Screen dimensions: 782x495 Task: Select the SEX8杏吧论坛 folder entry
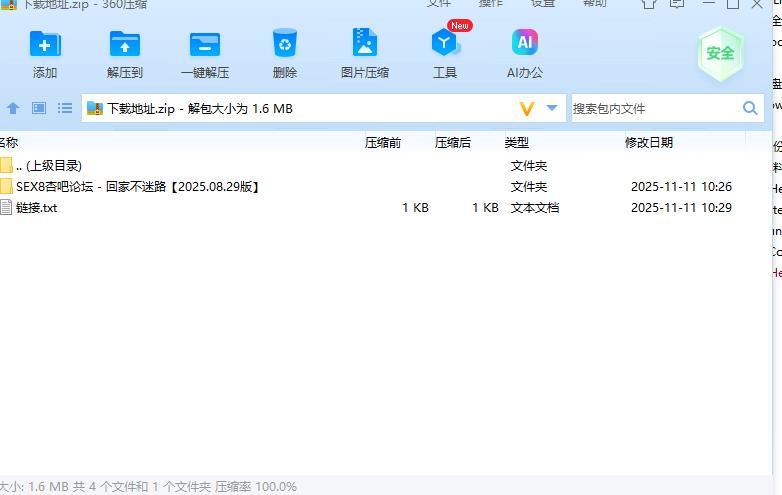tap(137, 187)
